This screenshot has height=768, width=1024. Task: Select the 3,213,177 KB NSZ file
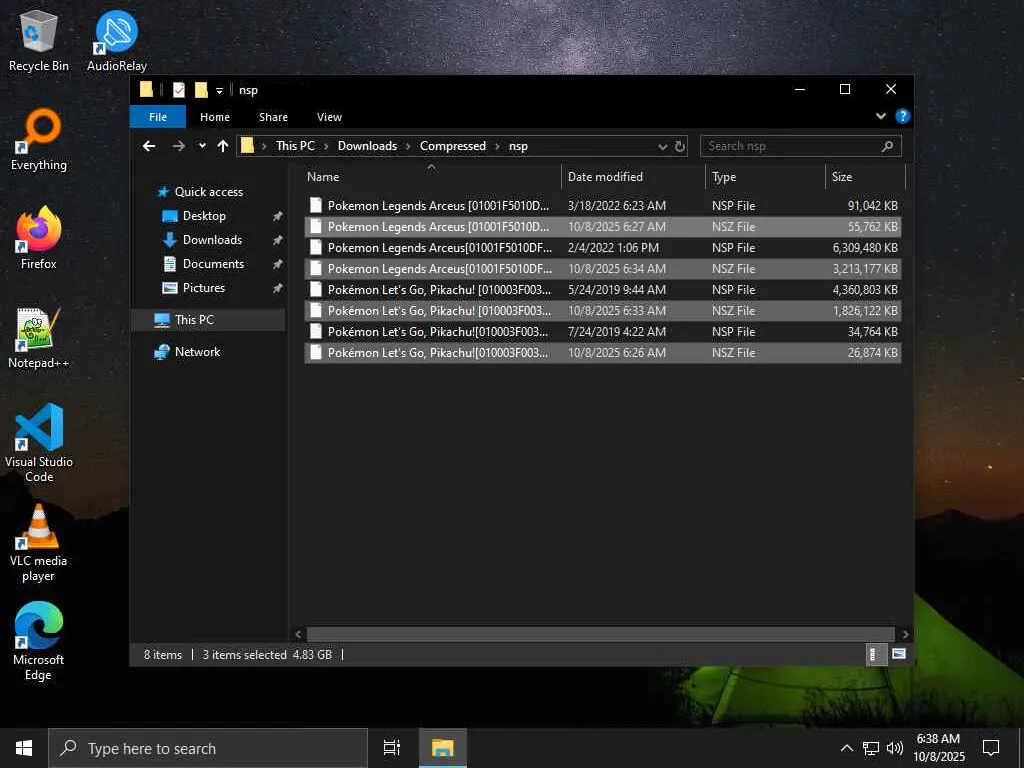[603, 268]
